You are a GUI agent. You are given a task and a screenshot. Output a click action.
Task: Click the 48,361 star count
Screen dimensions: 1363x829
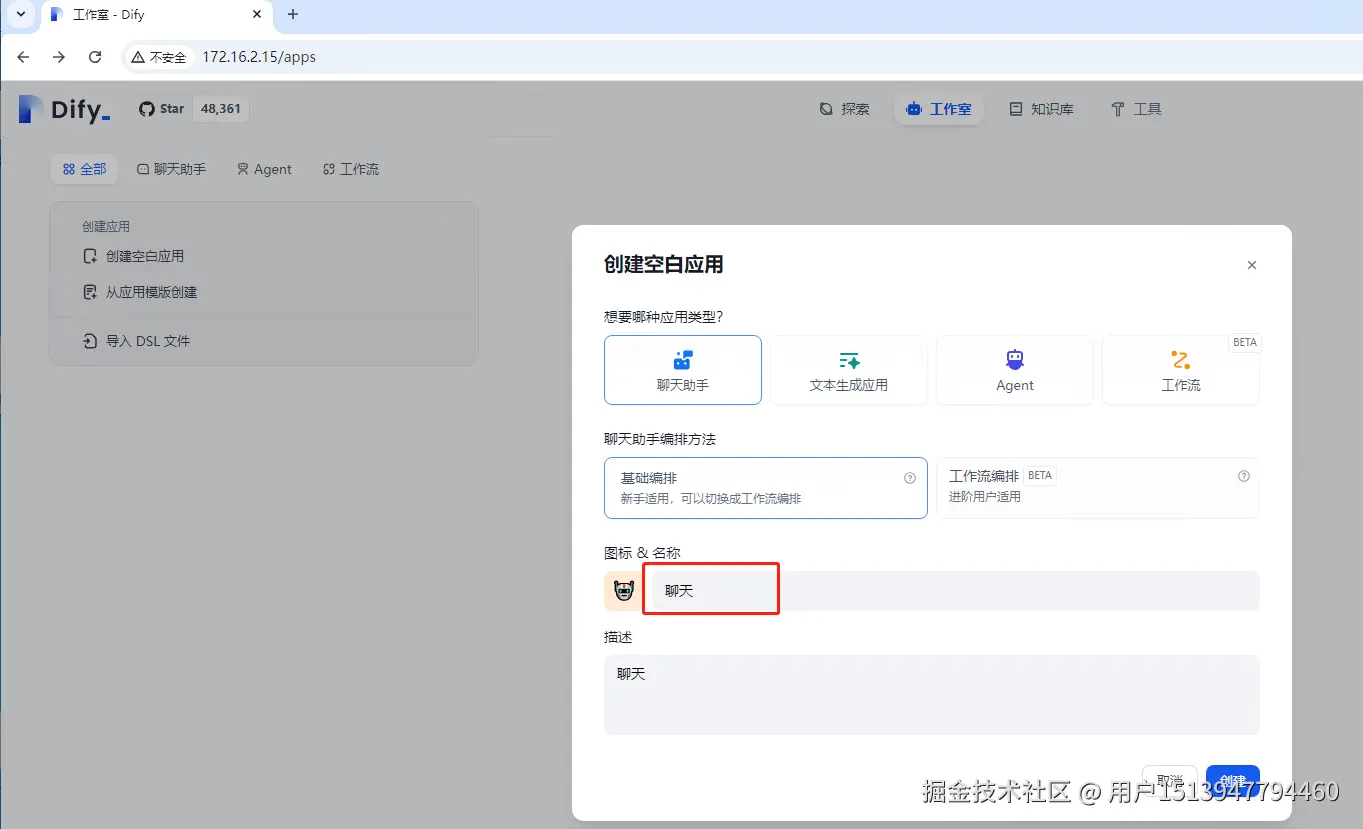click(221, 109)
